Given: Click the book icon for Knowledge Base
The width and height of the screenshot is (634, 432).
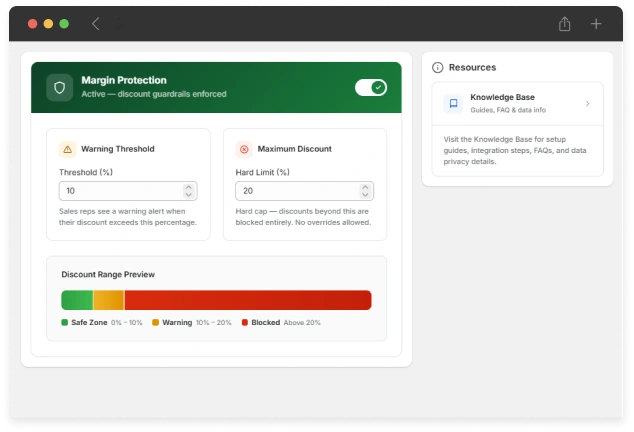Looking at the screenshot, I should 453,104.
